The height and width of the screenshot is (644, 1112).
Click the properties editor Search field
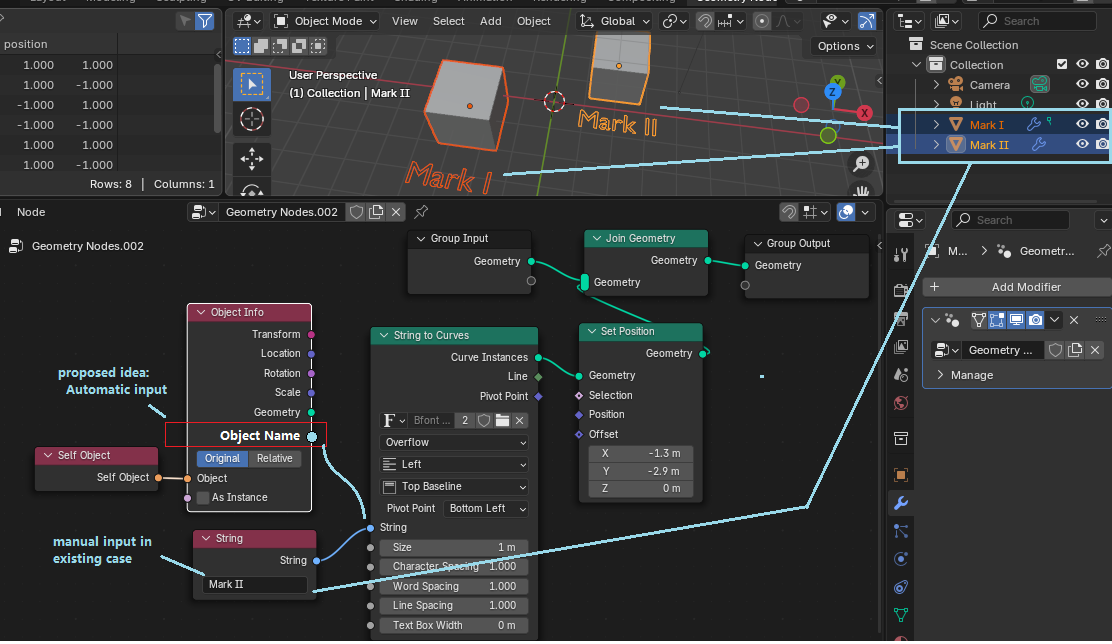pos(1010,221)
